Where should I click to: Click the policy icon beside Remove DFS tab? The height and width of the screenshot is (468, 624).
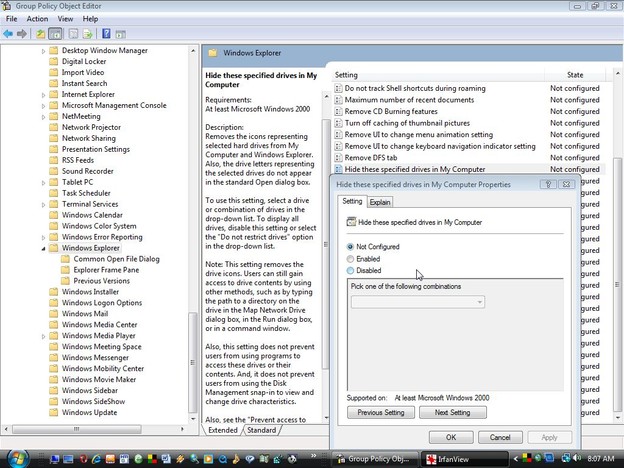[x=338, y=158]
